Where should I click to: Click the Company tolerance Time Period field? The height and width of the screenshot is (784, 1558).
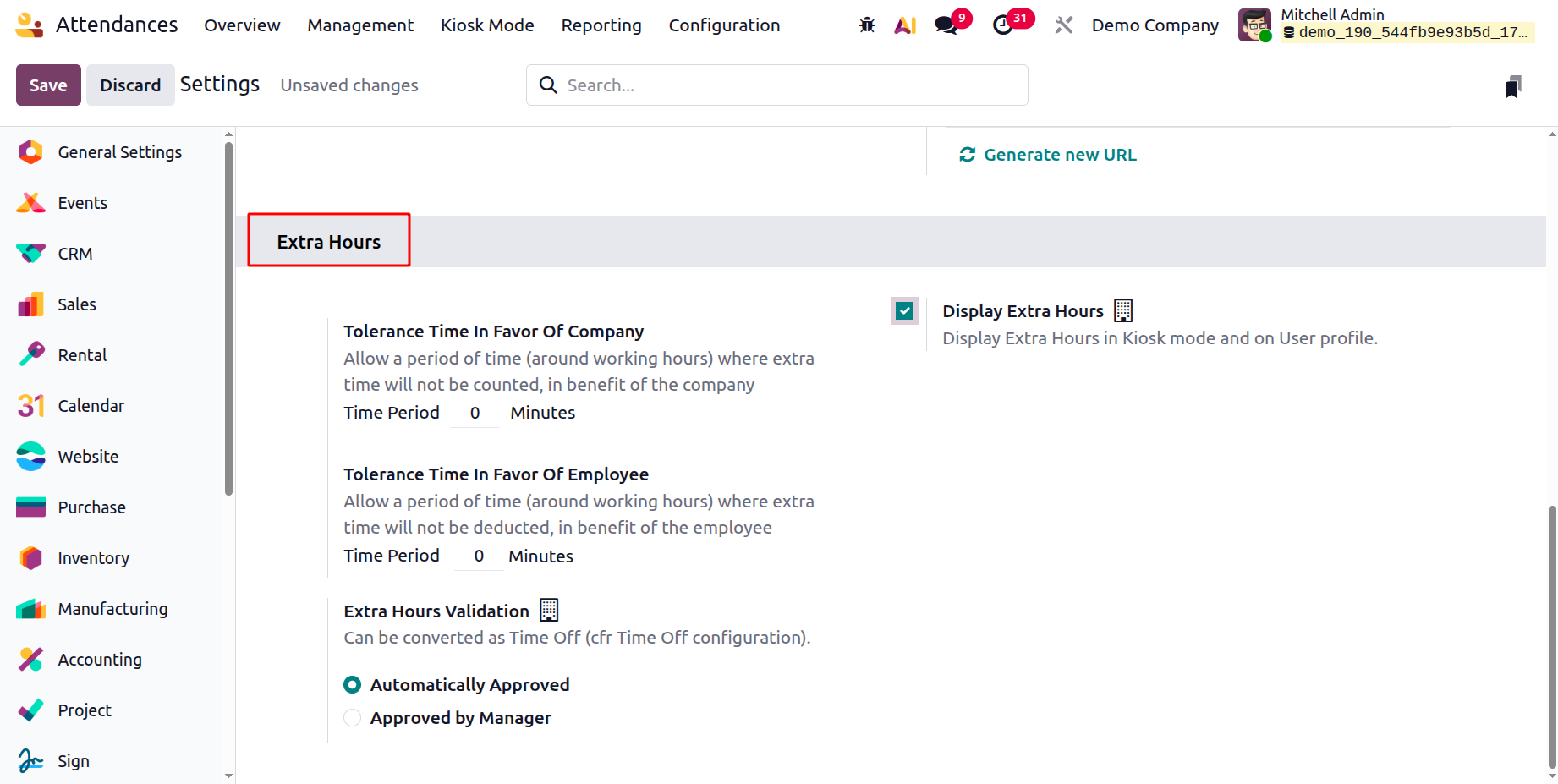click(475, 414)
